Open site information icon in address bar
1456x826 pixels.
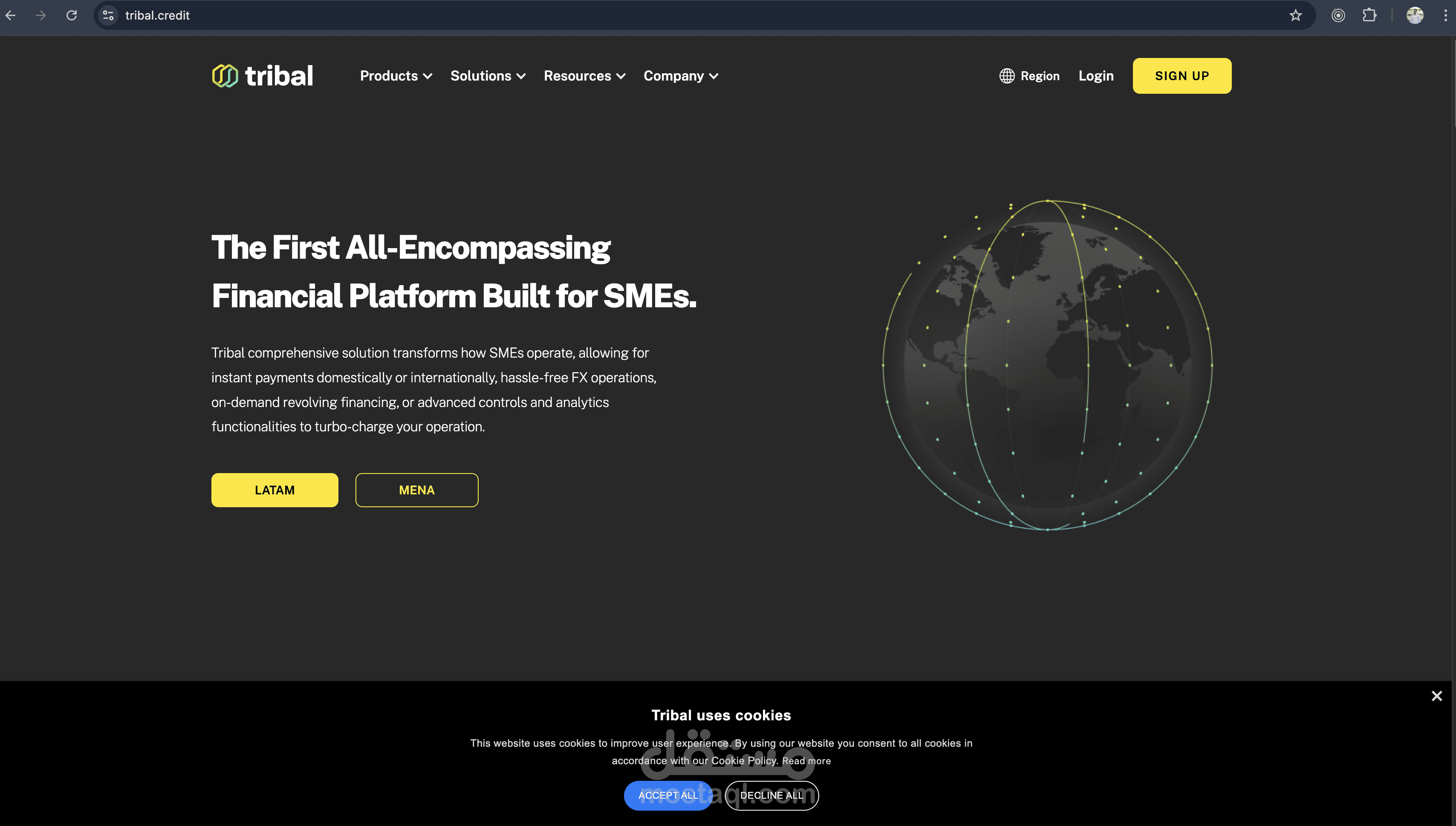(108, 15)
